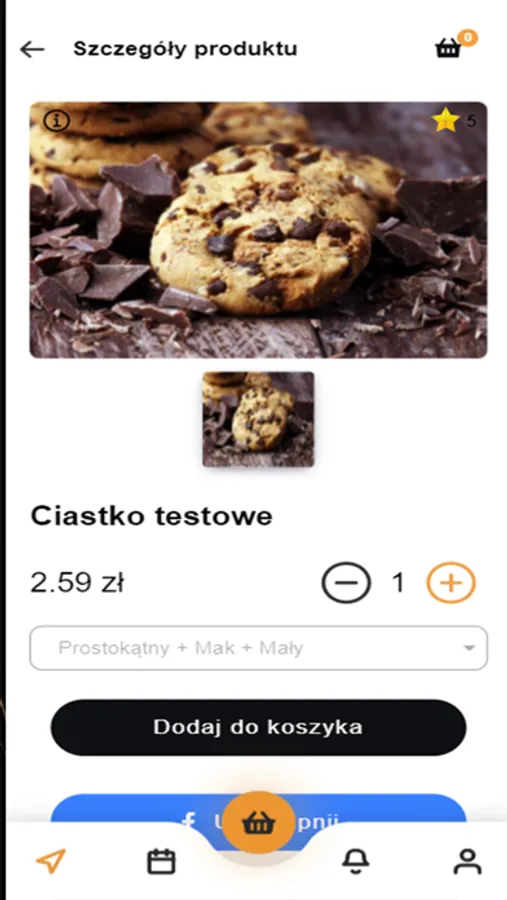Open the cart basket icon in header

(x=448, y=49)
